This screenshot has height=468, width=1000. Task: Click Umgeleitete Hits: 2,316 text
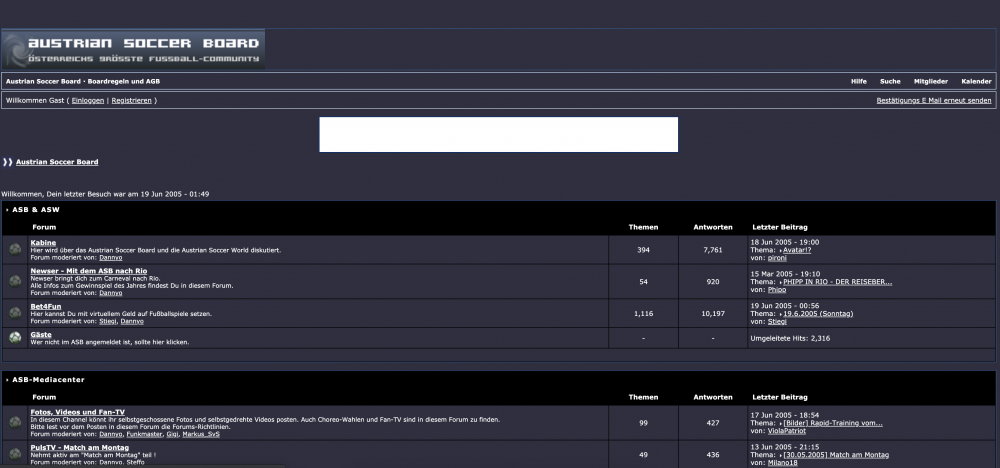790,339
